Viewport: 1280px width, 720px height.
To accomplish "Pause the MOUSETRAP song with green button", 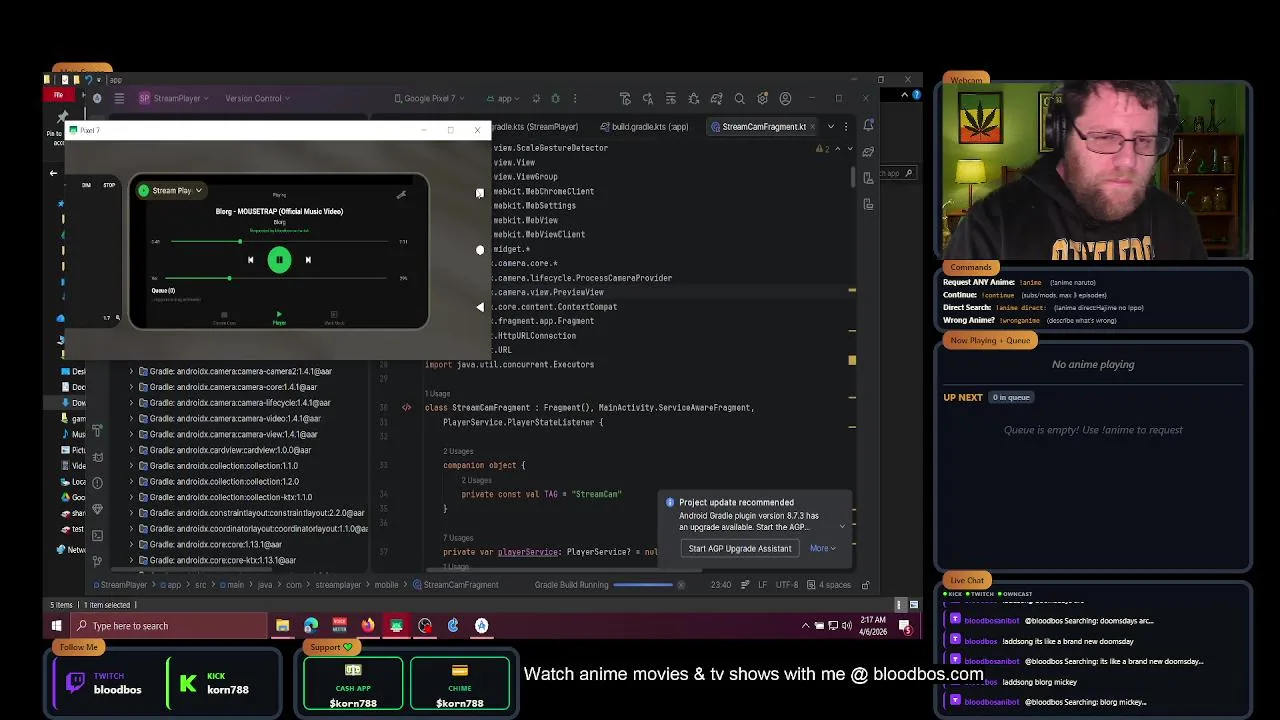I will click(279, 260).
